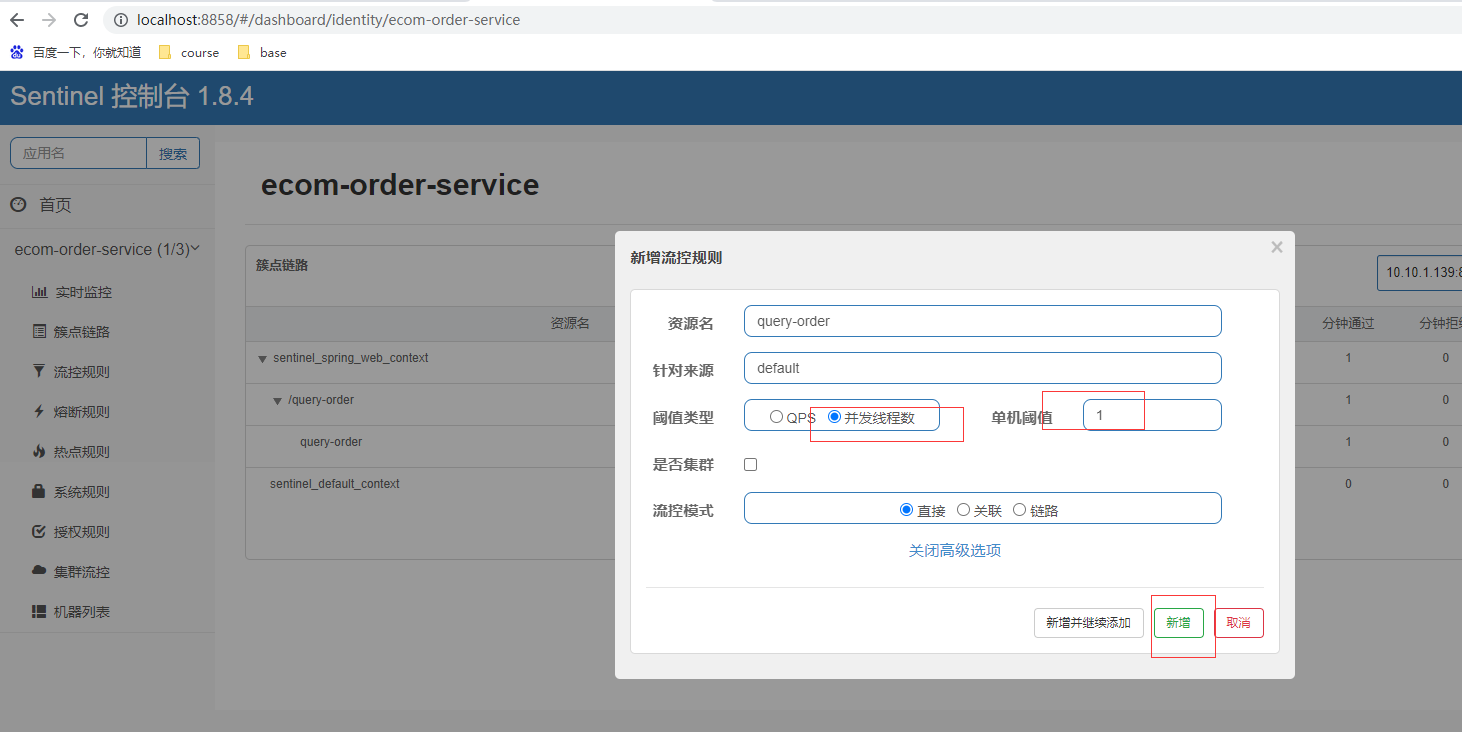The width and height of the screenshot is (1462, 732).
Task: Open 簇点链路 menu item
Action: click(82, 331)
